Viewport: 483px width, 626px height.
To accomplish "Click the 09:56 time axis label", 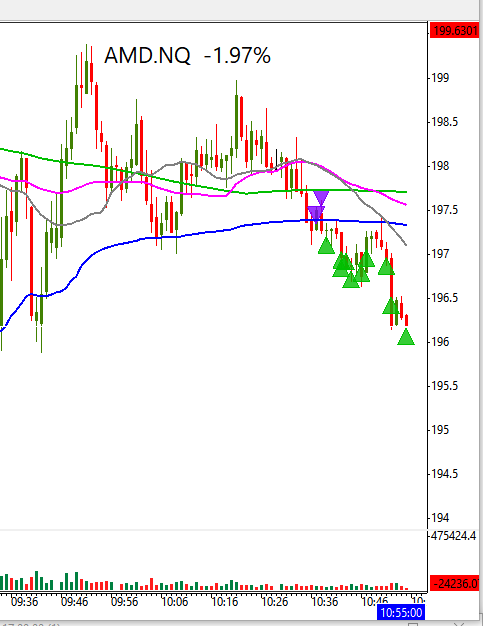I will pos(124,601).
